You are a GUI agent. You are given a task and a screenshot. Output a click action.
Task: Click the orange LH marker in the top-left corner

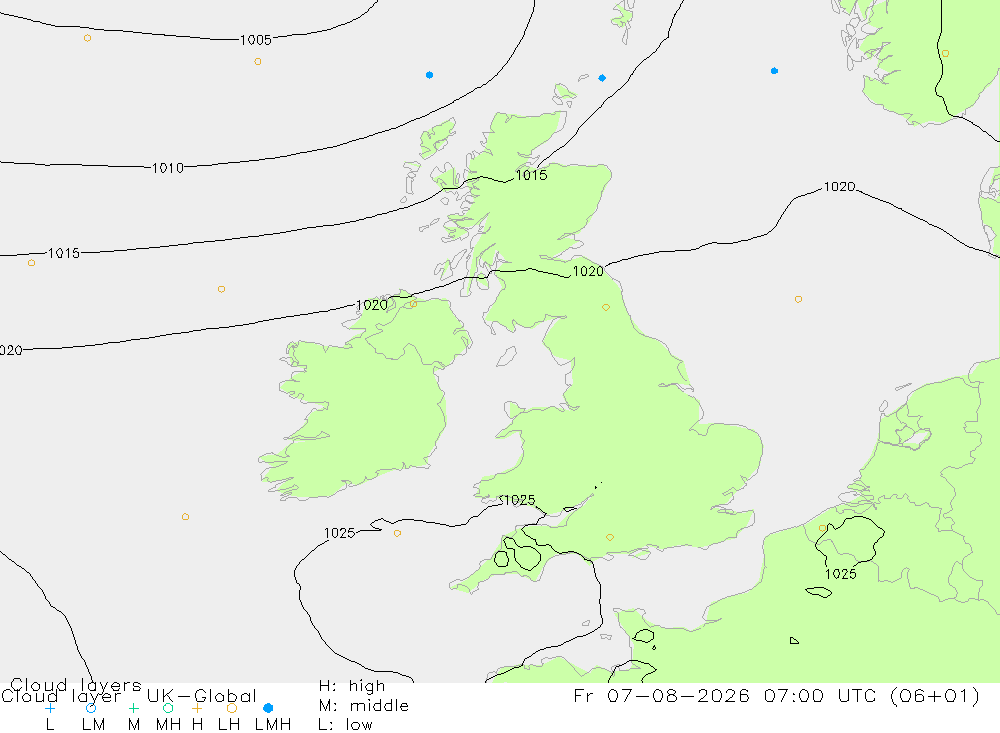pos(87,38)
